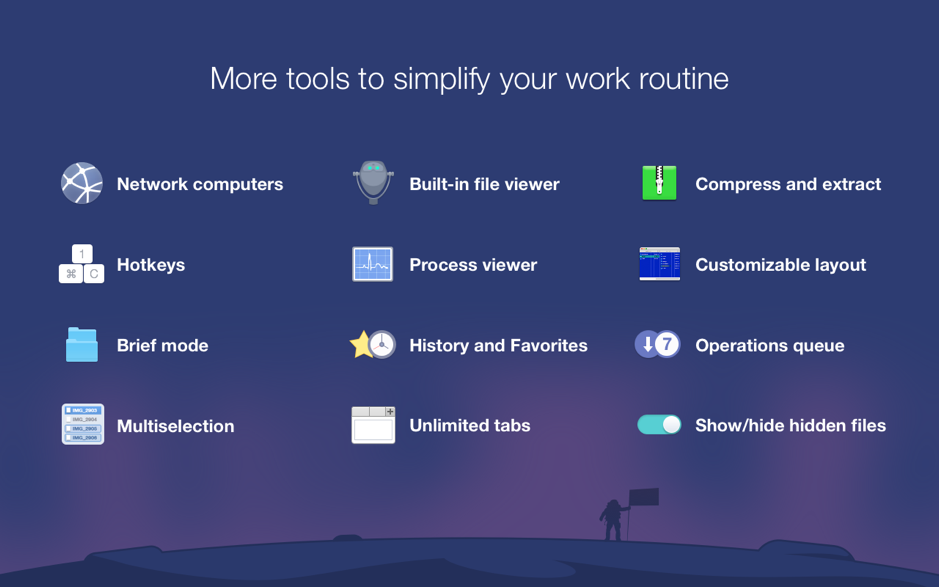Viewport: 939px width, 587px height.
Task: Click the green Compress and extract zip icon
Action: [659, 183]
